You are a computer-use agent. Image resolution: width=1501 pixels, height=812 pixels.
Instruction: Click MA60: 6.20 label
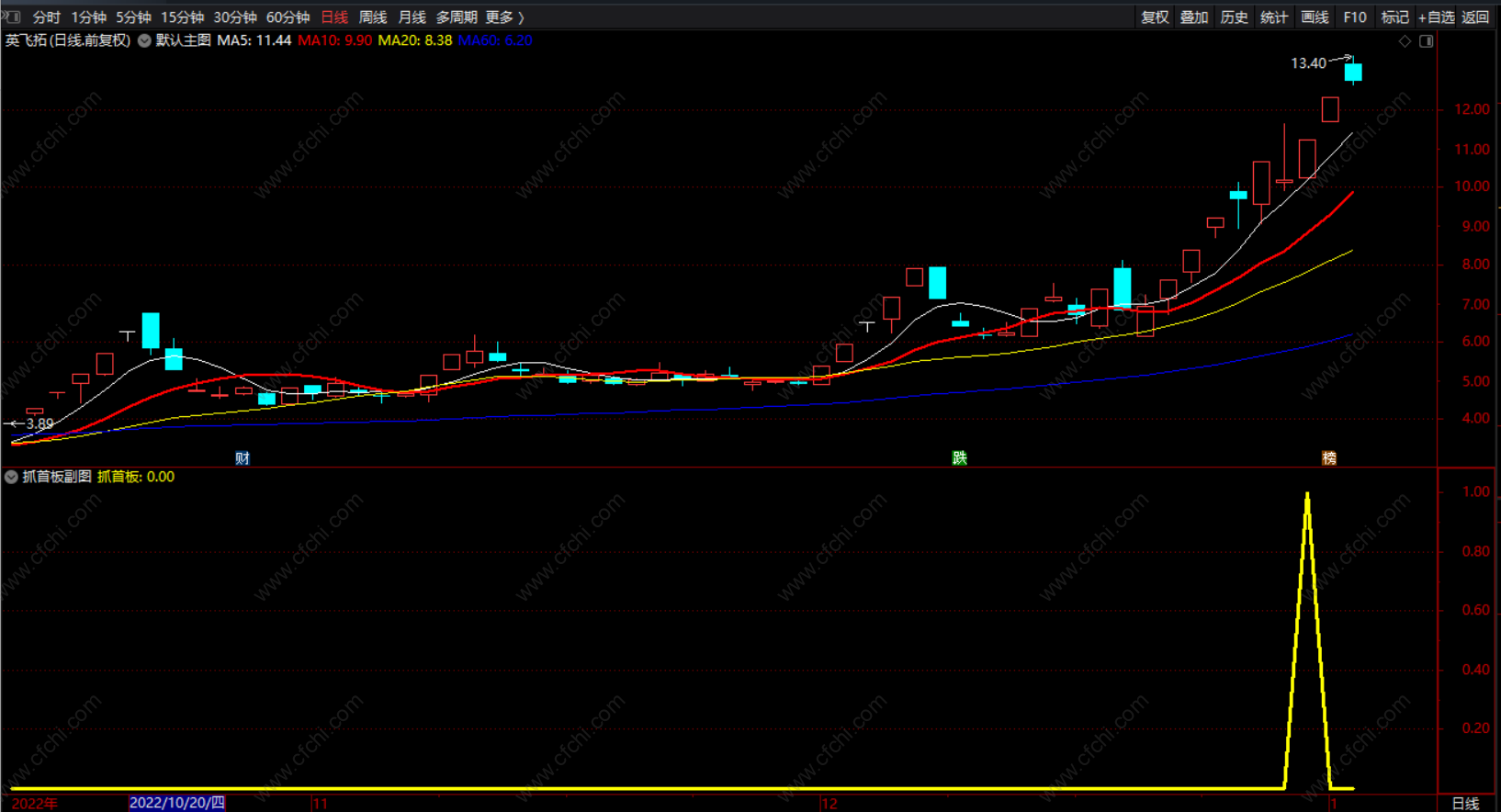click(x=495, y=40)
